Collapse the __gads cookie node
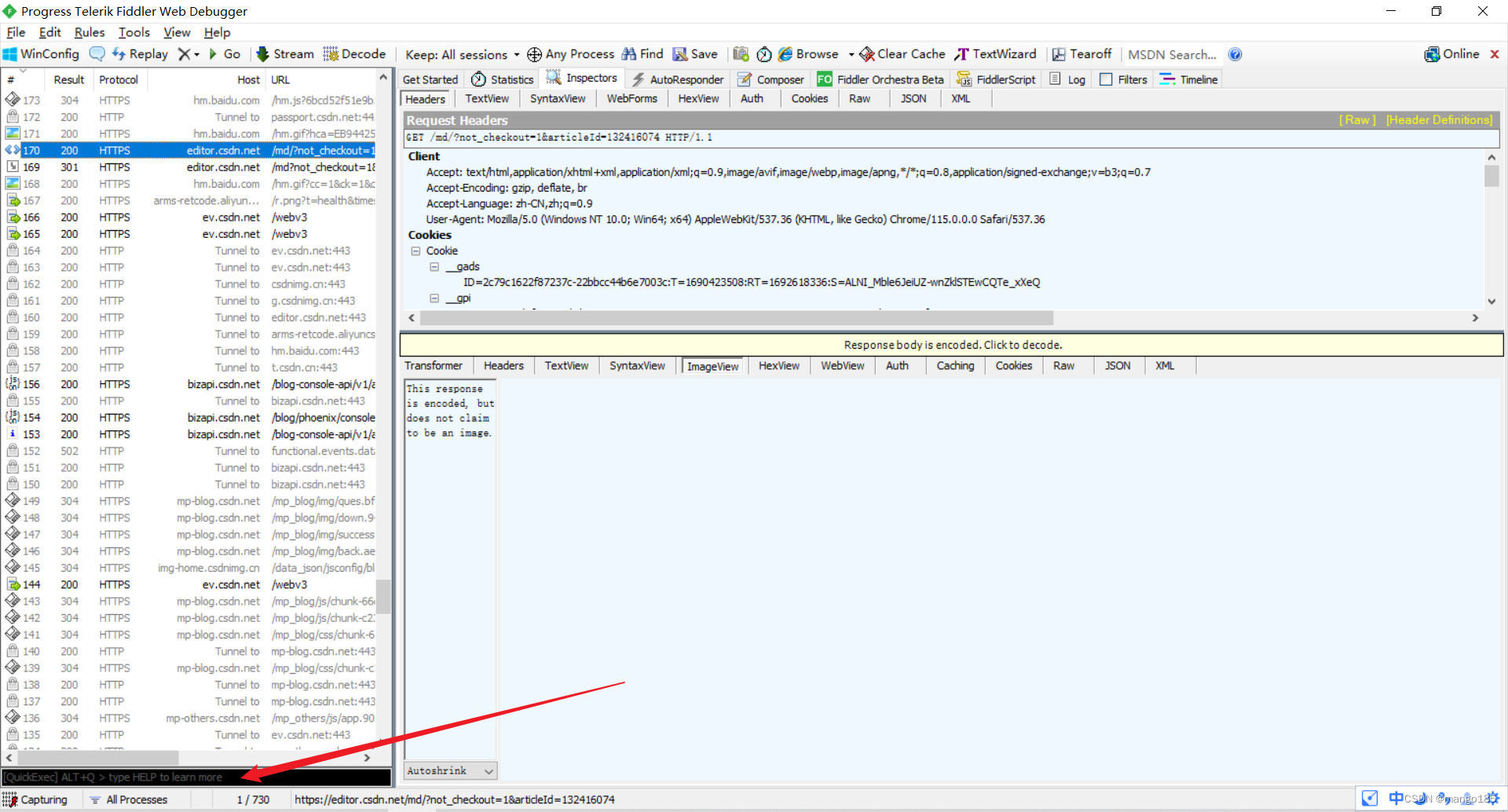The height and width of the screenshot is (812, 1508). [434, 267]
